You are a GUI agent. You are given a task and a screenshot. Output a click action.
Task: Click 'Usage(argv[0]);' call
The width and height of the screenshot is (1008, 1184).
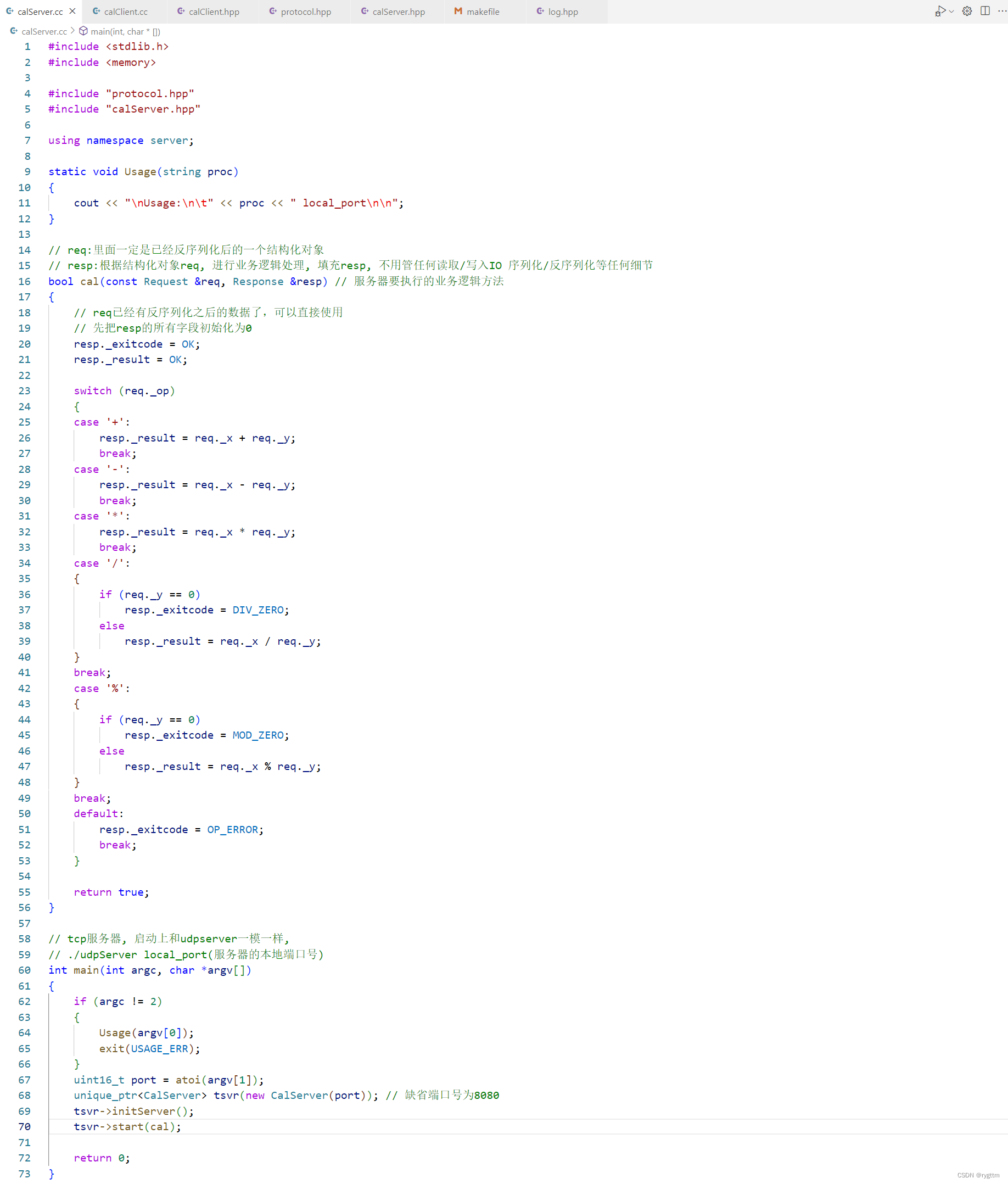coord(147,1032)
